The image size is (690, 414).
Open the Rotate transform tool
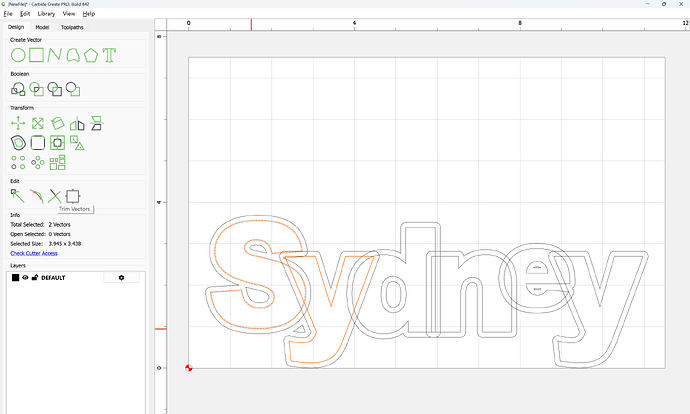pos(56,124)
